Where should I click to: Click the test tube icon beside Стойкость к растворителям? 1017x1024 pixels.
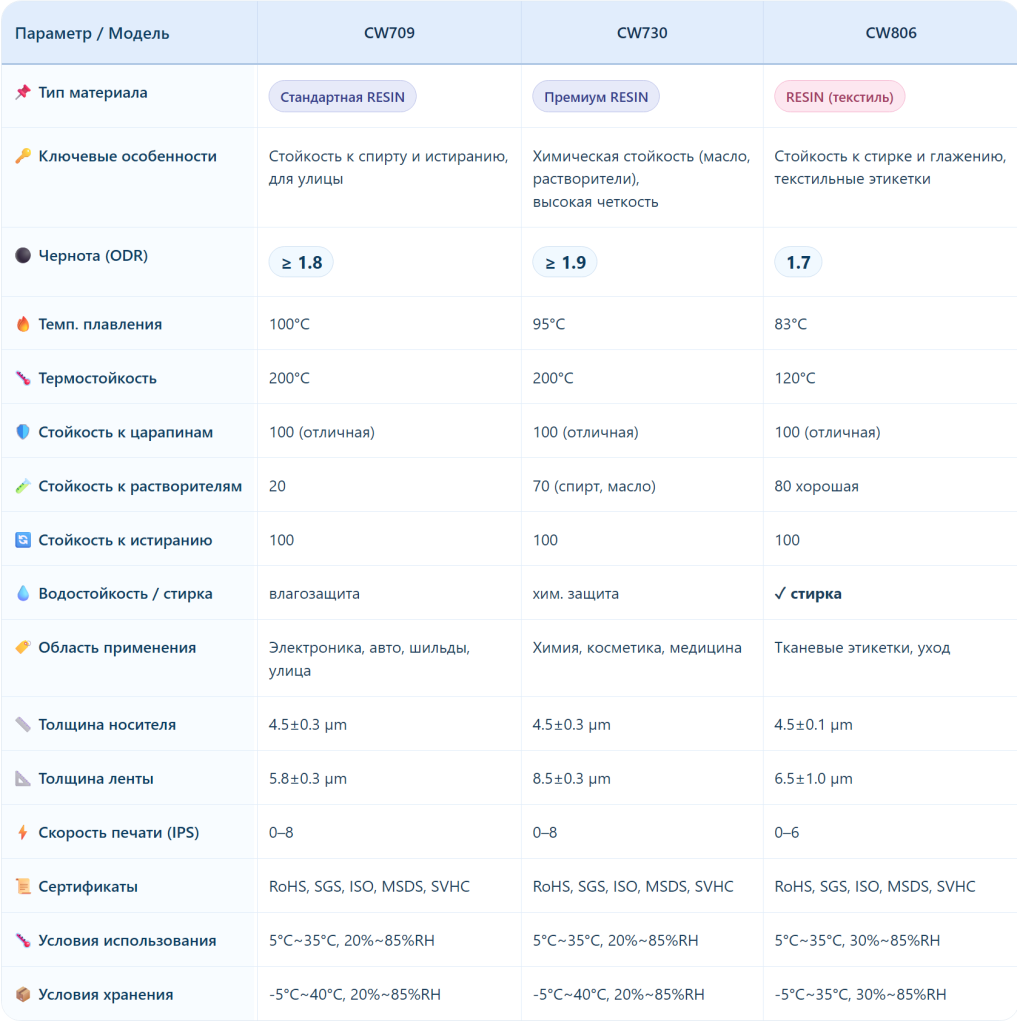pyautogui.click(x=23, y=486)
